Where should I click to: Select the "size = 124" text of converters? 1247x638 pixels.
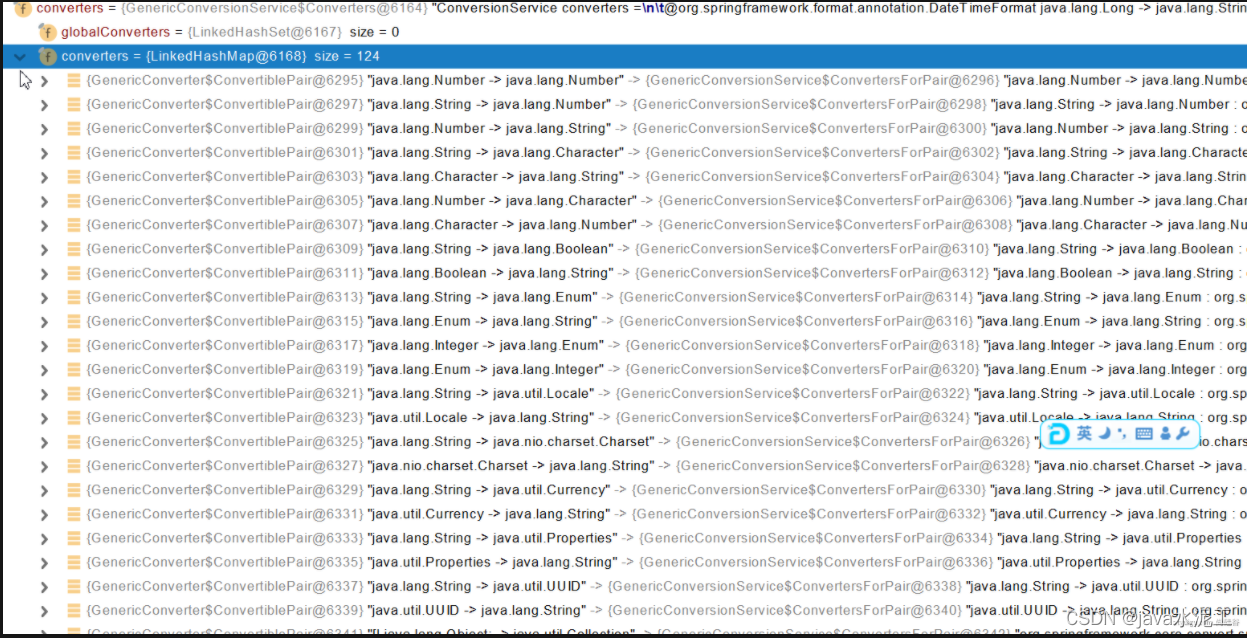coord(347,56)
